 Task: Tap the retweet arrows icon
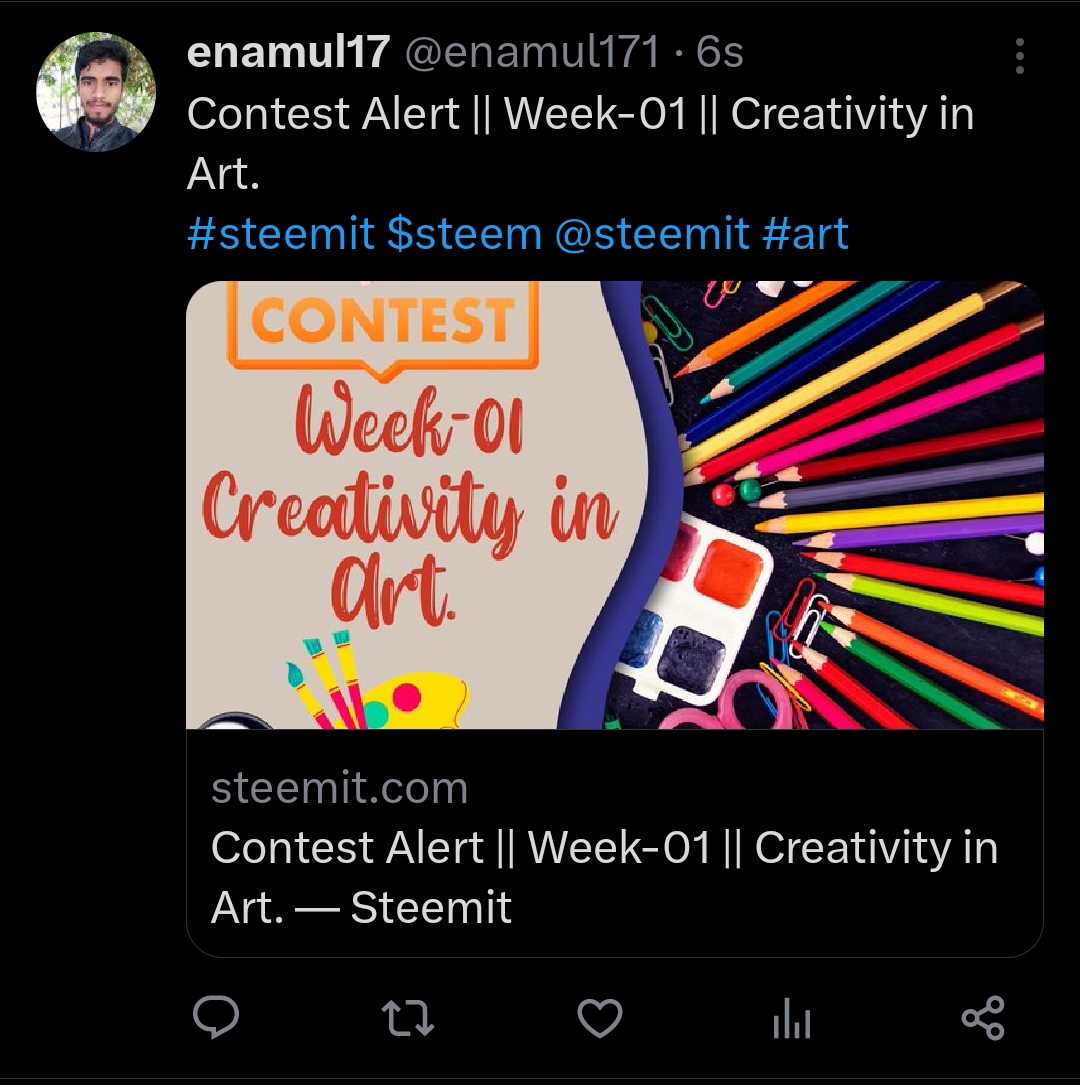[x=408, y=1018]
